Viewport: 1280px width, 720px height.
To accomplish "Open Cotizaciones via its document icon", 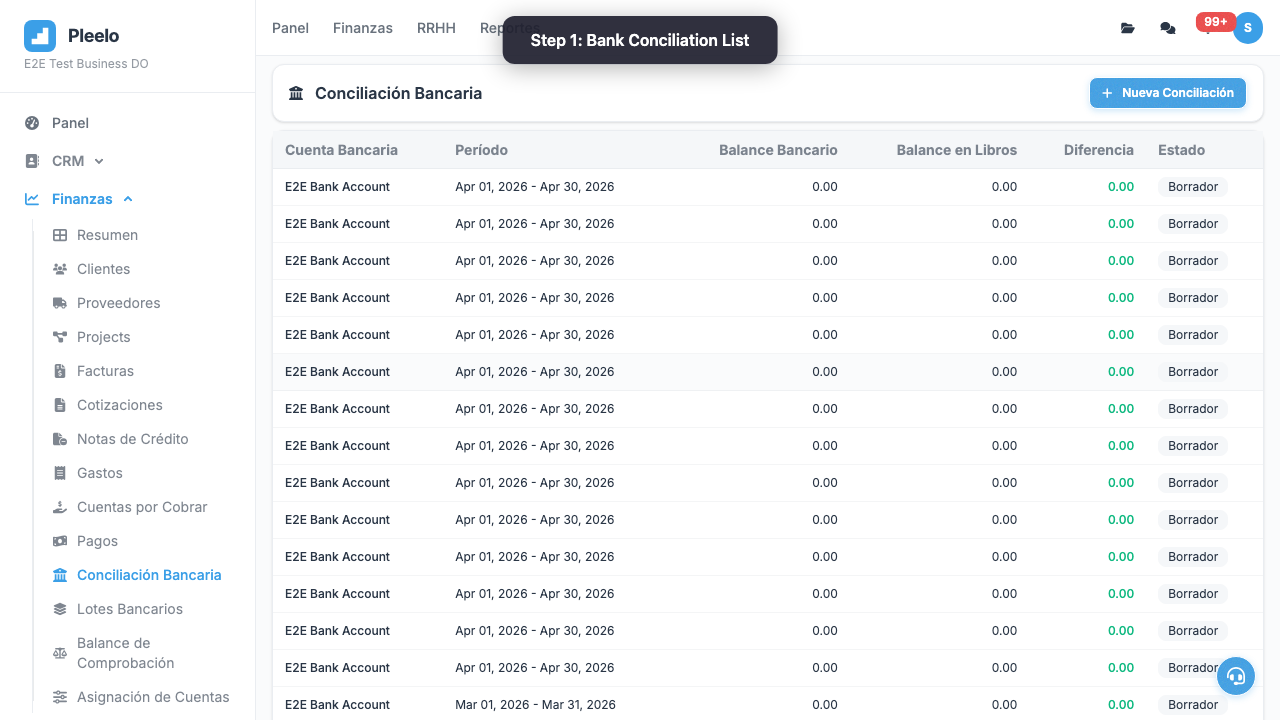I will coord(59,405).
